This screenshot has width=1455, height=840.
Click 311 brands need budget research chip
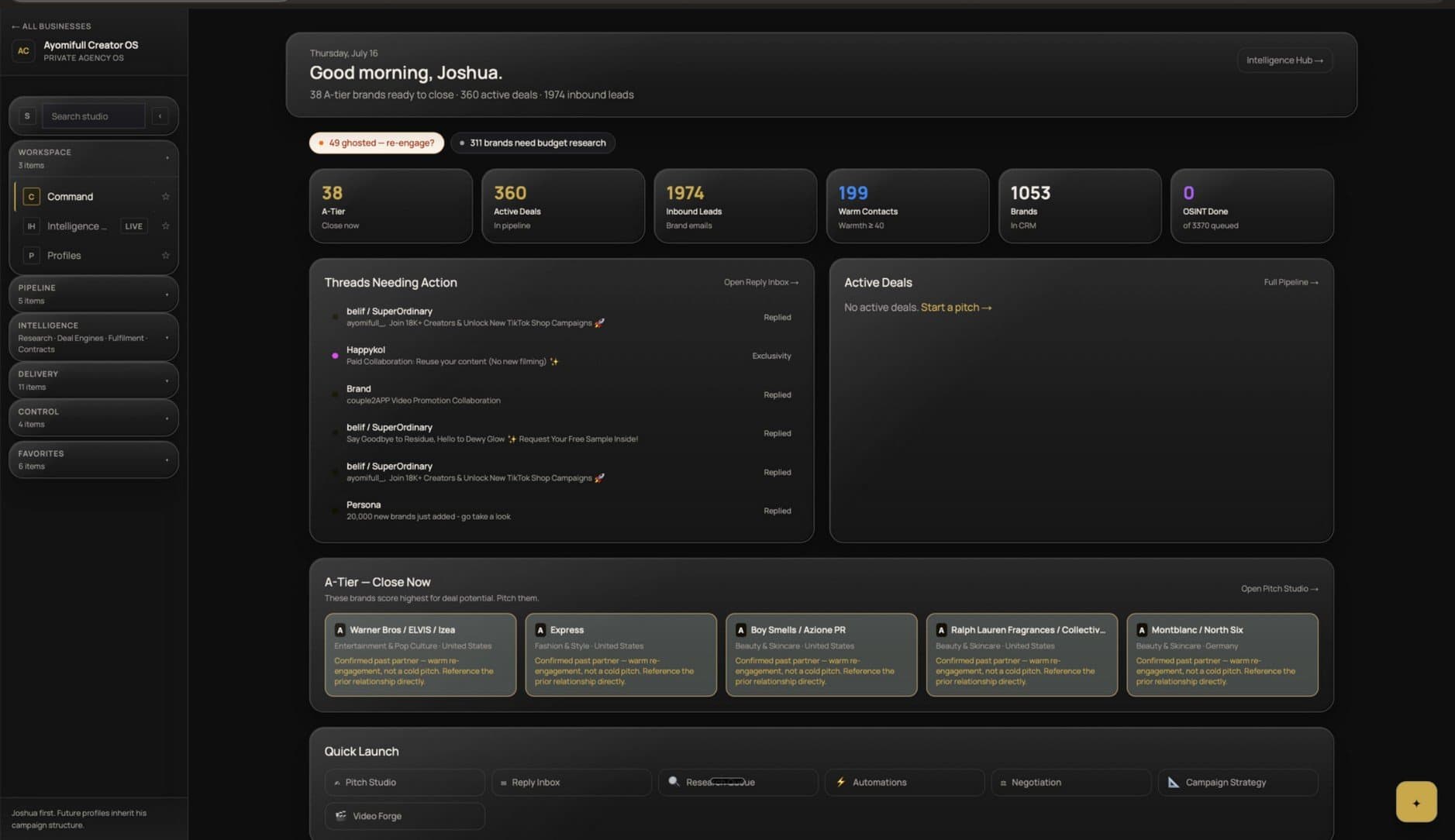533,143
